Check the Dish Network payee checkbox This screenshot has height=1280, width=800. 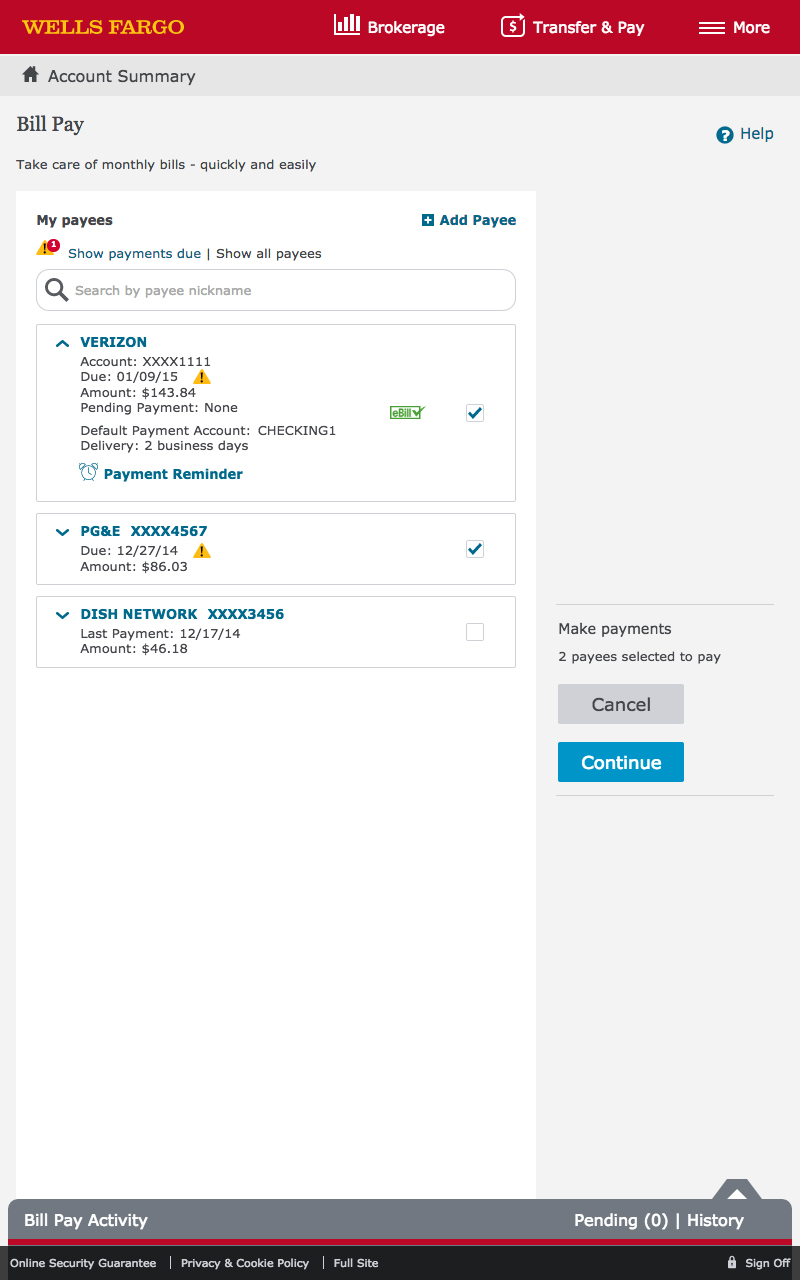pos(475,632)
